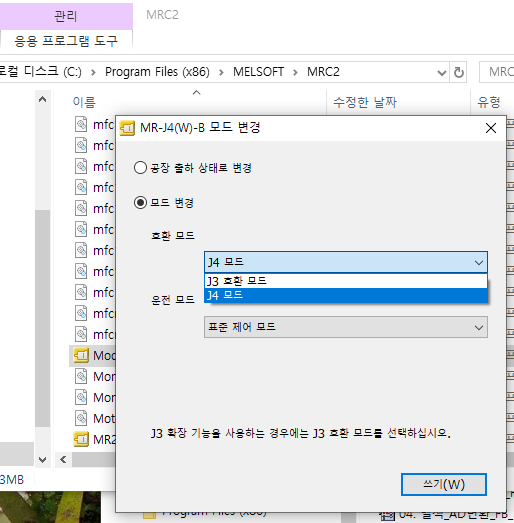514x523 pixels.
Task: Select the 모드 변경 radio button
Action: 140,202
